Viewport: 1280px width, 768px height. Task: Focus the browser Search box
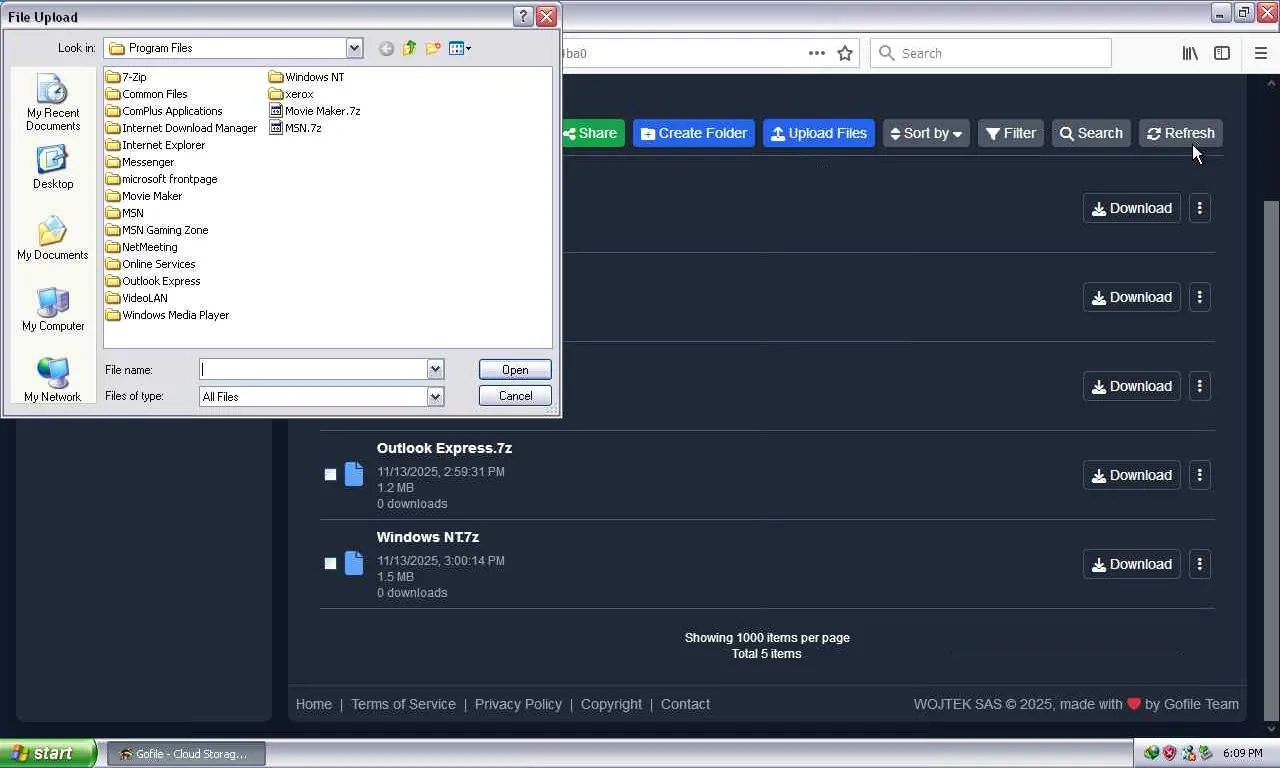[x=991, y=53]
